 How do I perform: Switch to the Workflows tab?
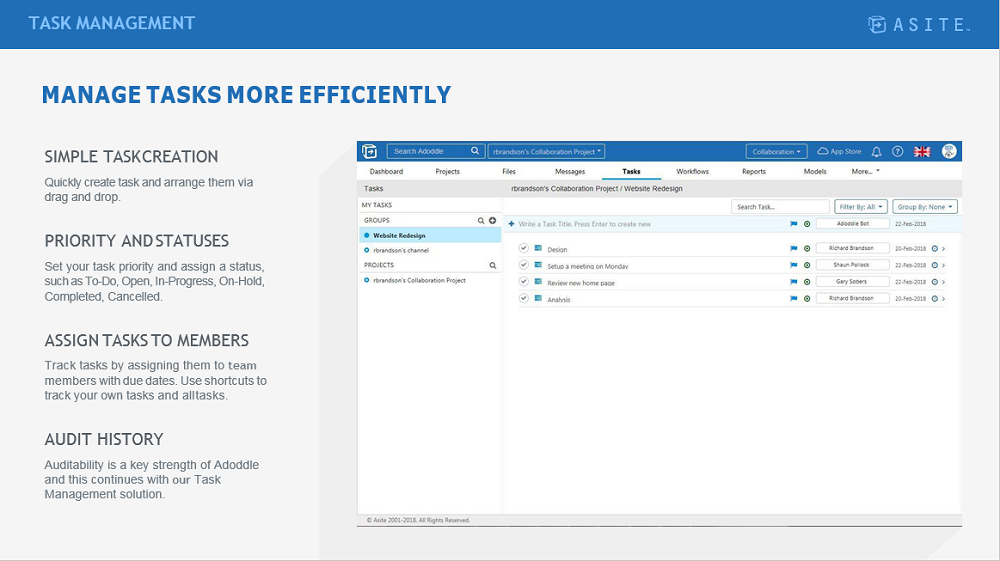(x=692, y=171)
